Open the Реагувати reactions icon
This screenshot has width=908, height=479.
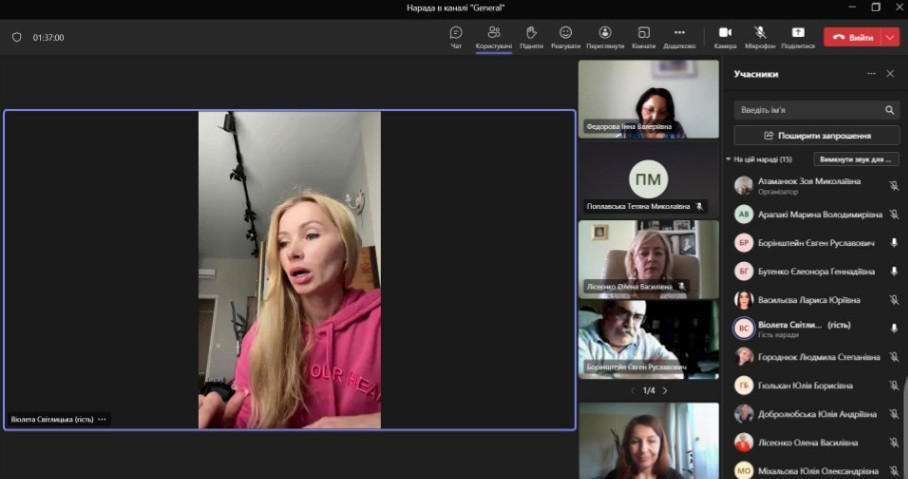point(565,33)
